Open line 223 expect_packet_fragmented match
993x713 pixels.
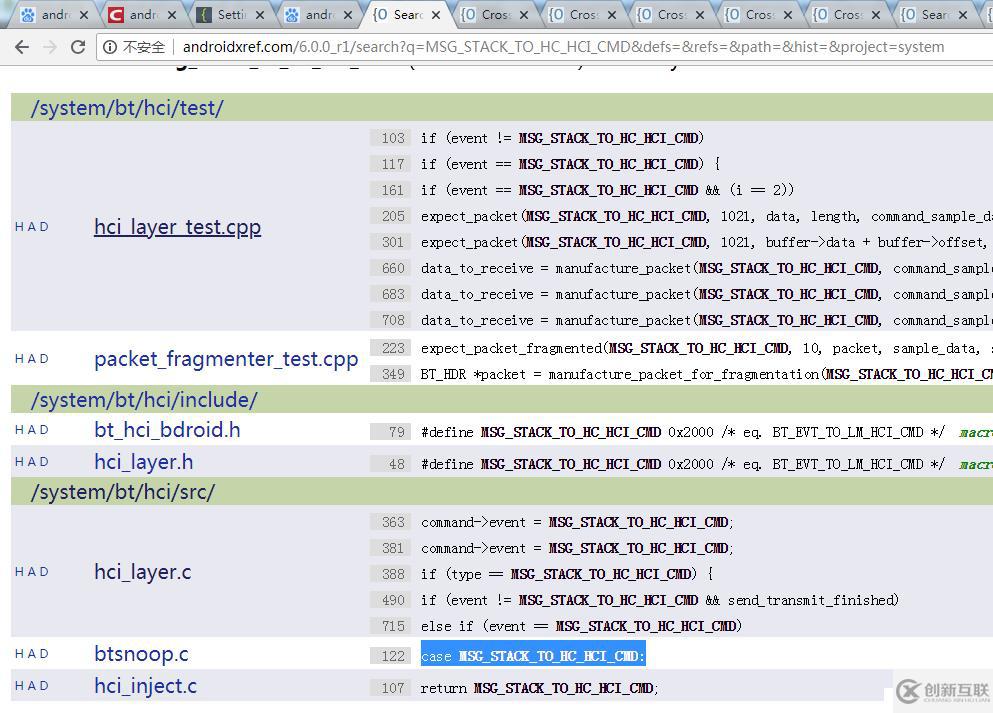[x=706, y=348]
